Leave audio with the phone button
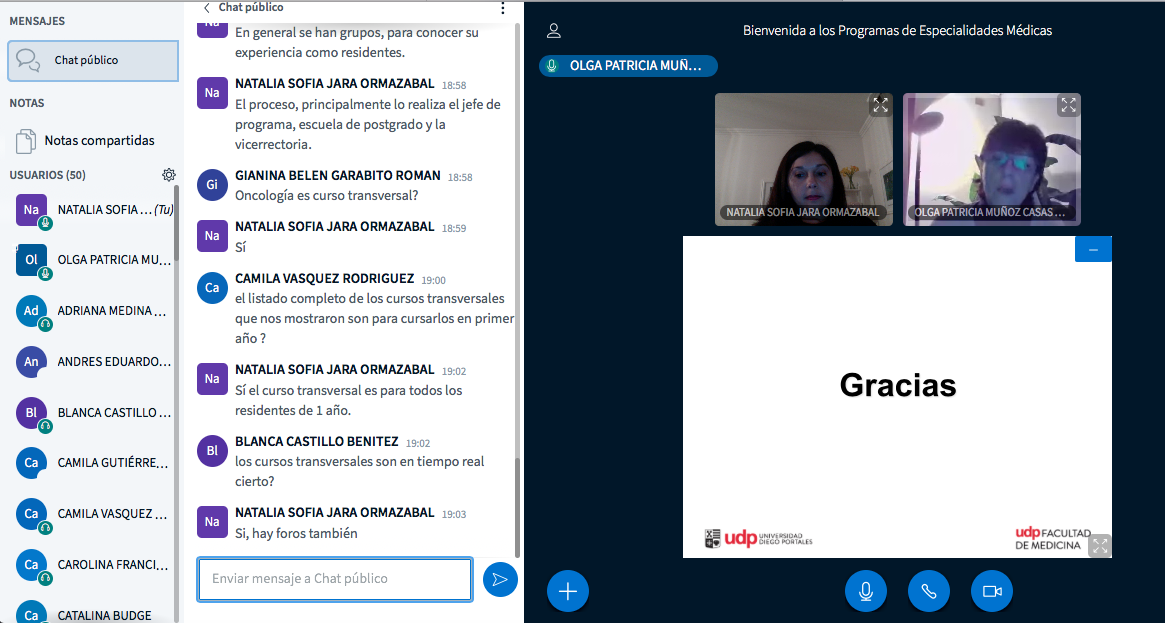This screenshot has height=623, width=1165. [x=928, y=591]
